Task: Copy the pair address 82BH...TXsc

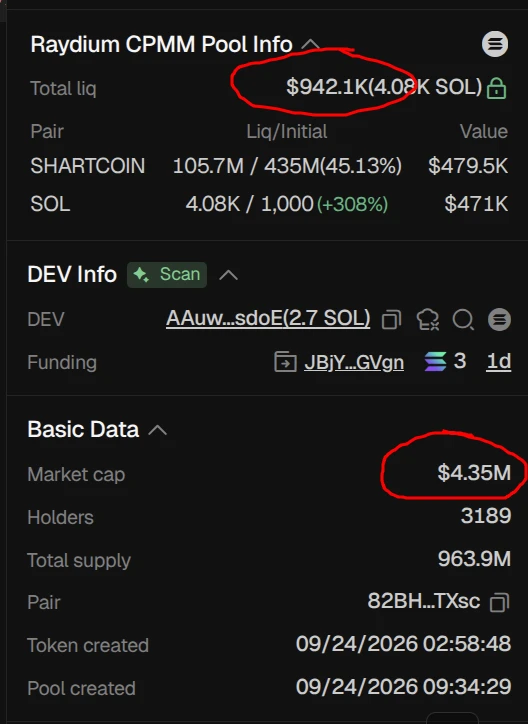Action: point(499,602)
